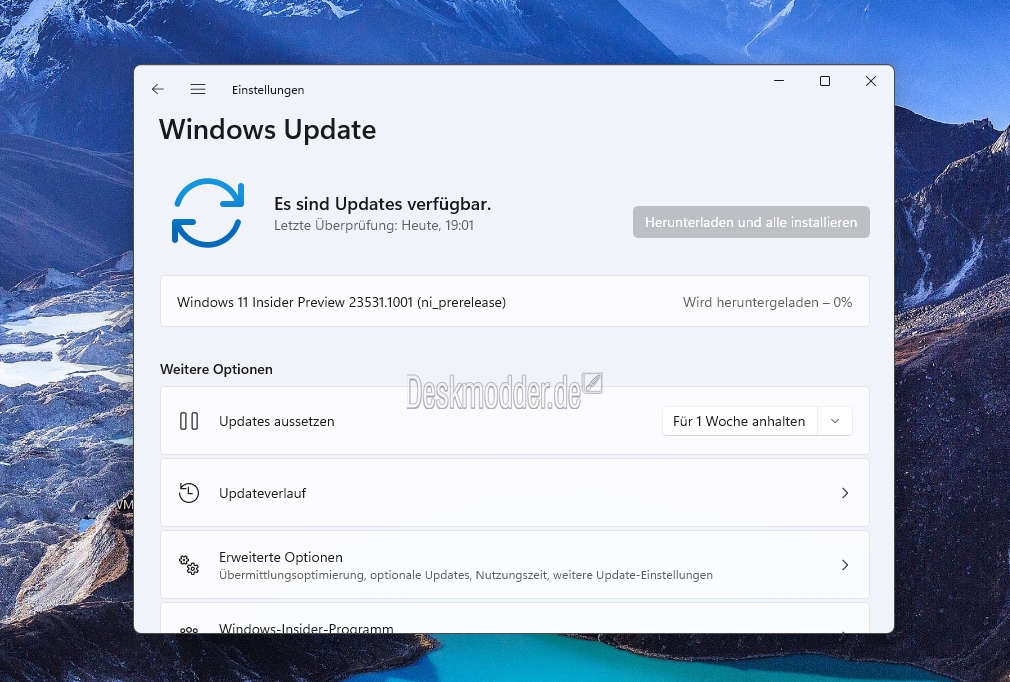Go back with the arrow icon
The height and width of the screenshot is (682, 1010).
(158, 90)
